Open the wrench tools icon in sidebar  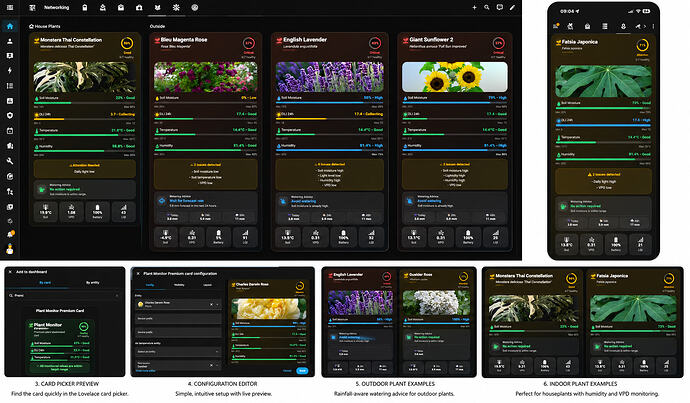tap(10, 161)
